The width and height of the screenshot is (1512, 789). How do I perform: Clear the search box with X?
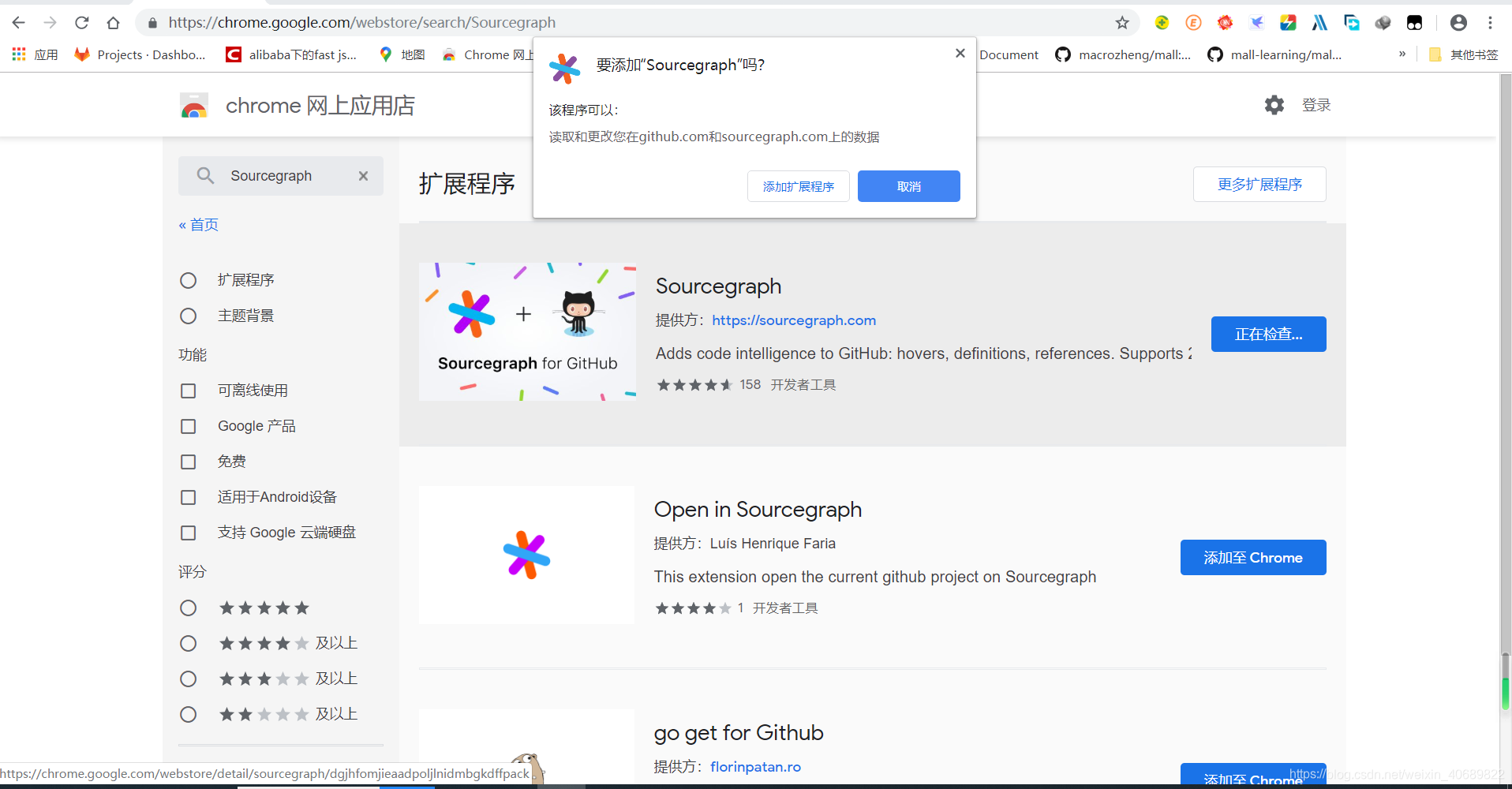(x=363, y=176)
